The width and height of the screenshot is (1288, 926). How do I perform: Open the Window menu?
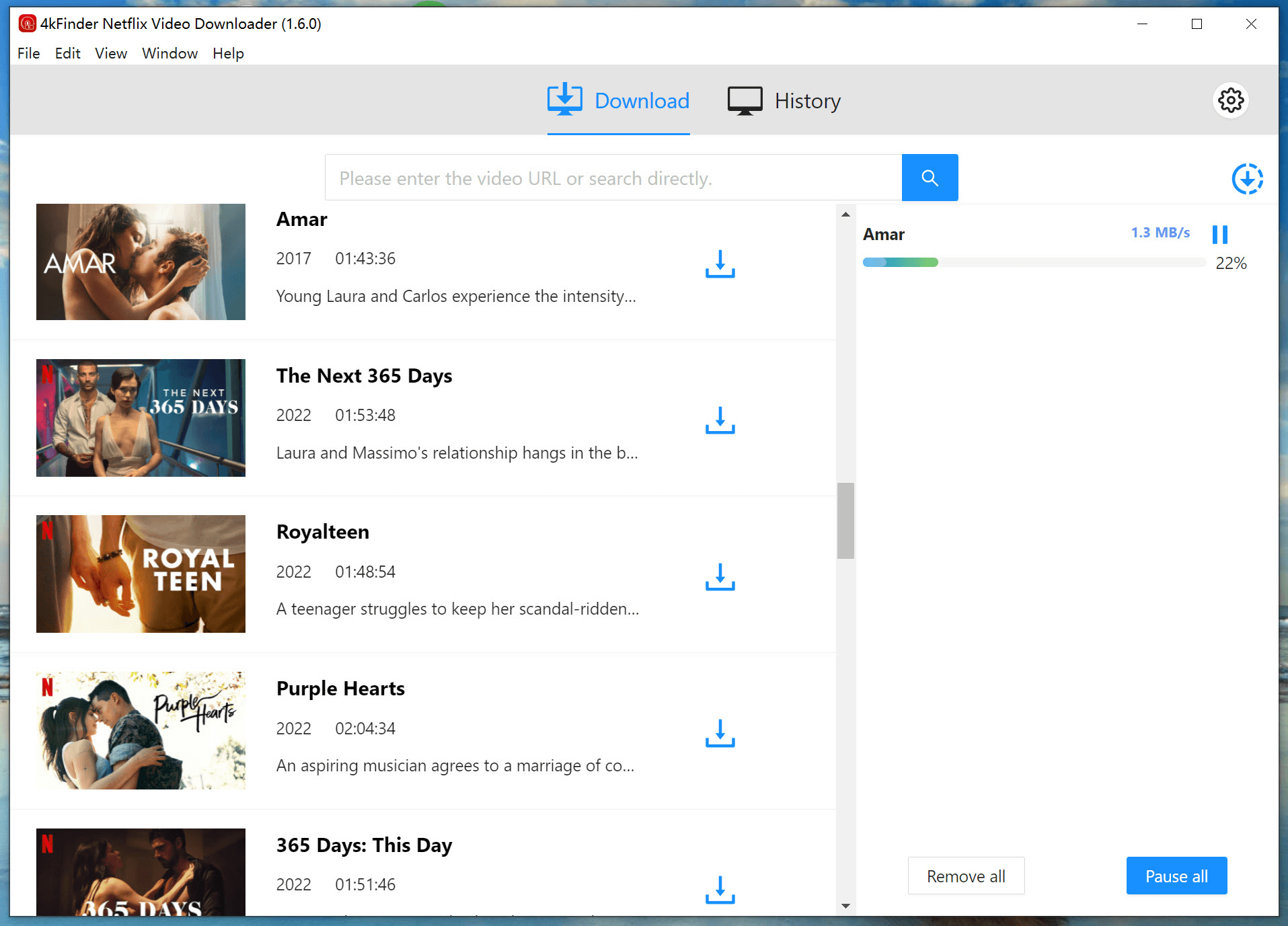(170, 53)
